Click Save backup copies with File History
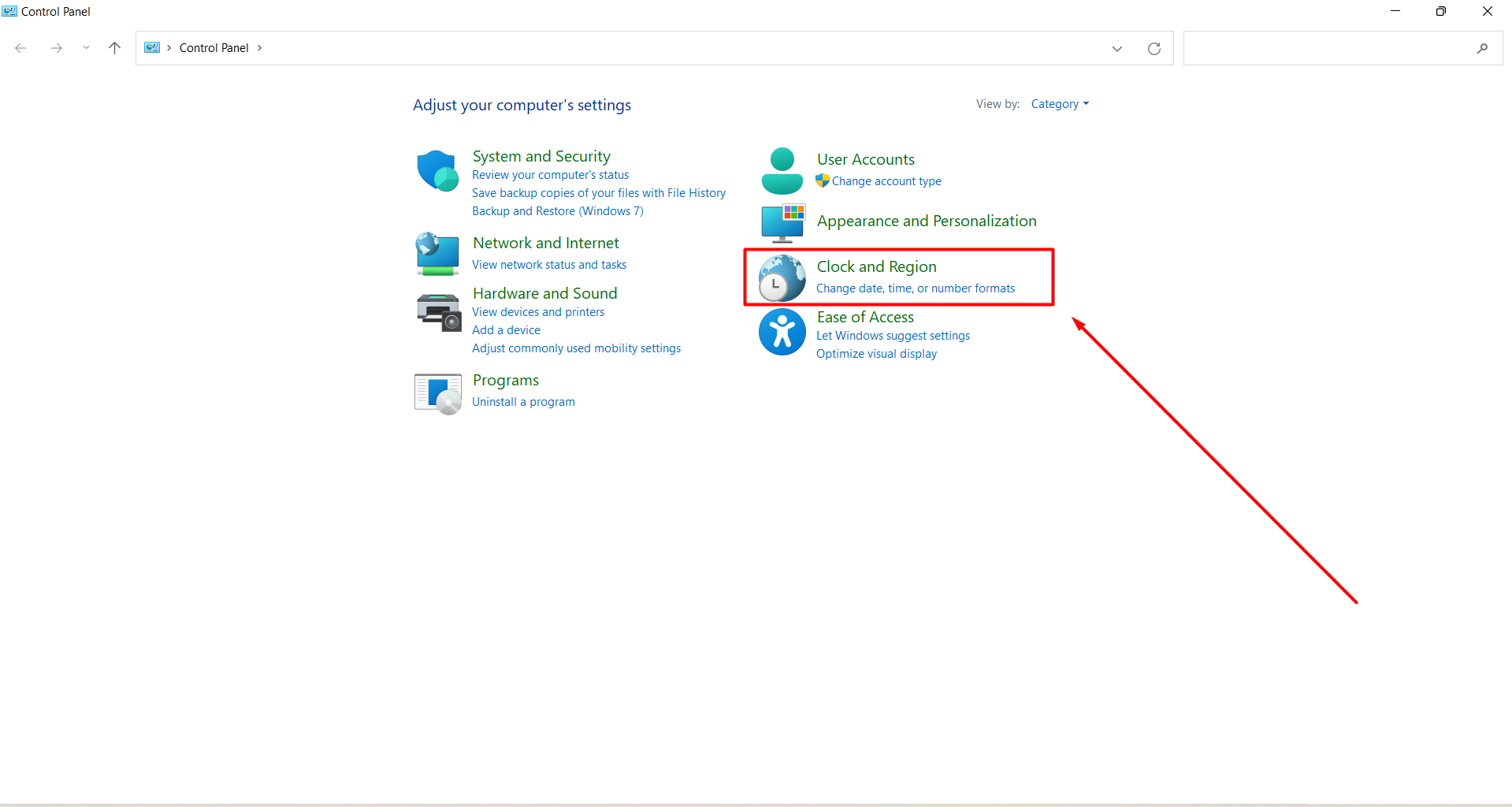Screen dimensions: 1512x807 [599, 193]
